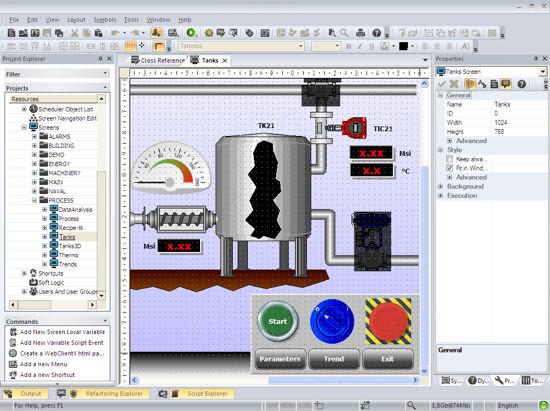Image resolution: width=550 pixels, height=411 pixels.
Task: Collapse the General property group
Action: point(441,95)
